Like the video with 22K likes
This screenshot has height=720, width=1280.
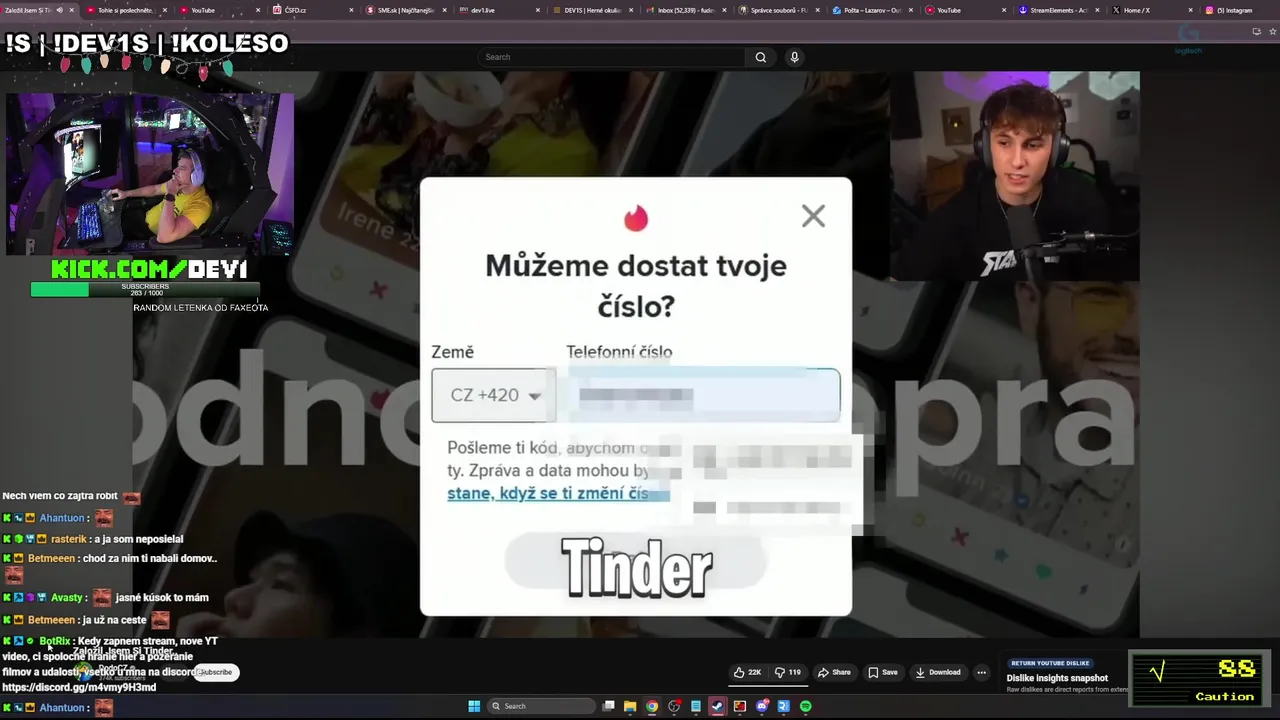747,672
